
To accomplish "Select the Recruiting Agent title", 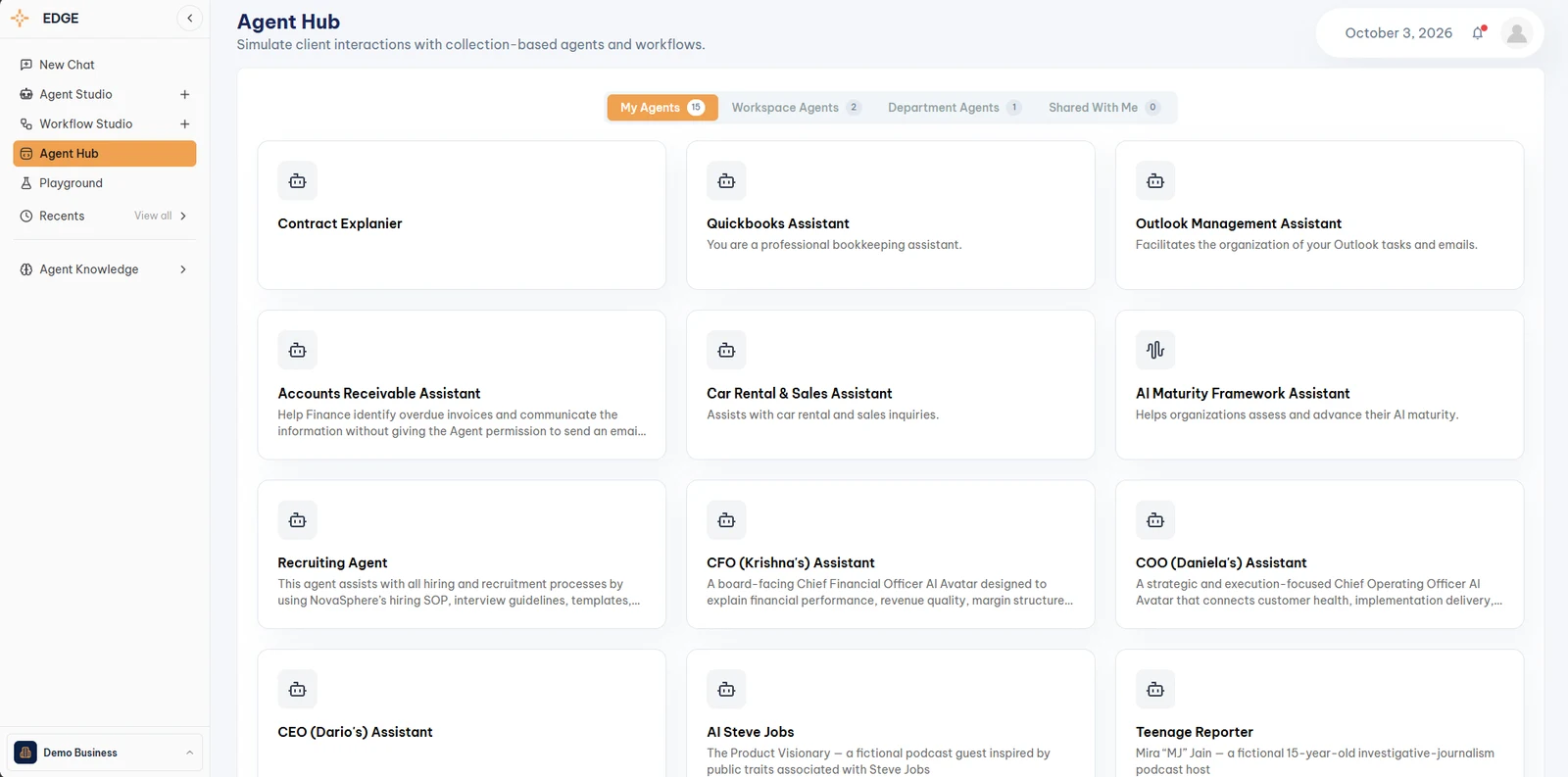I will pyautogui.click(x=332, y=562).
